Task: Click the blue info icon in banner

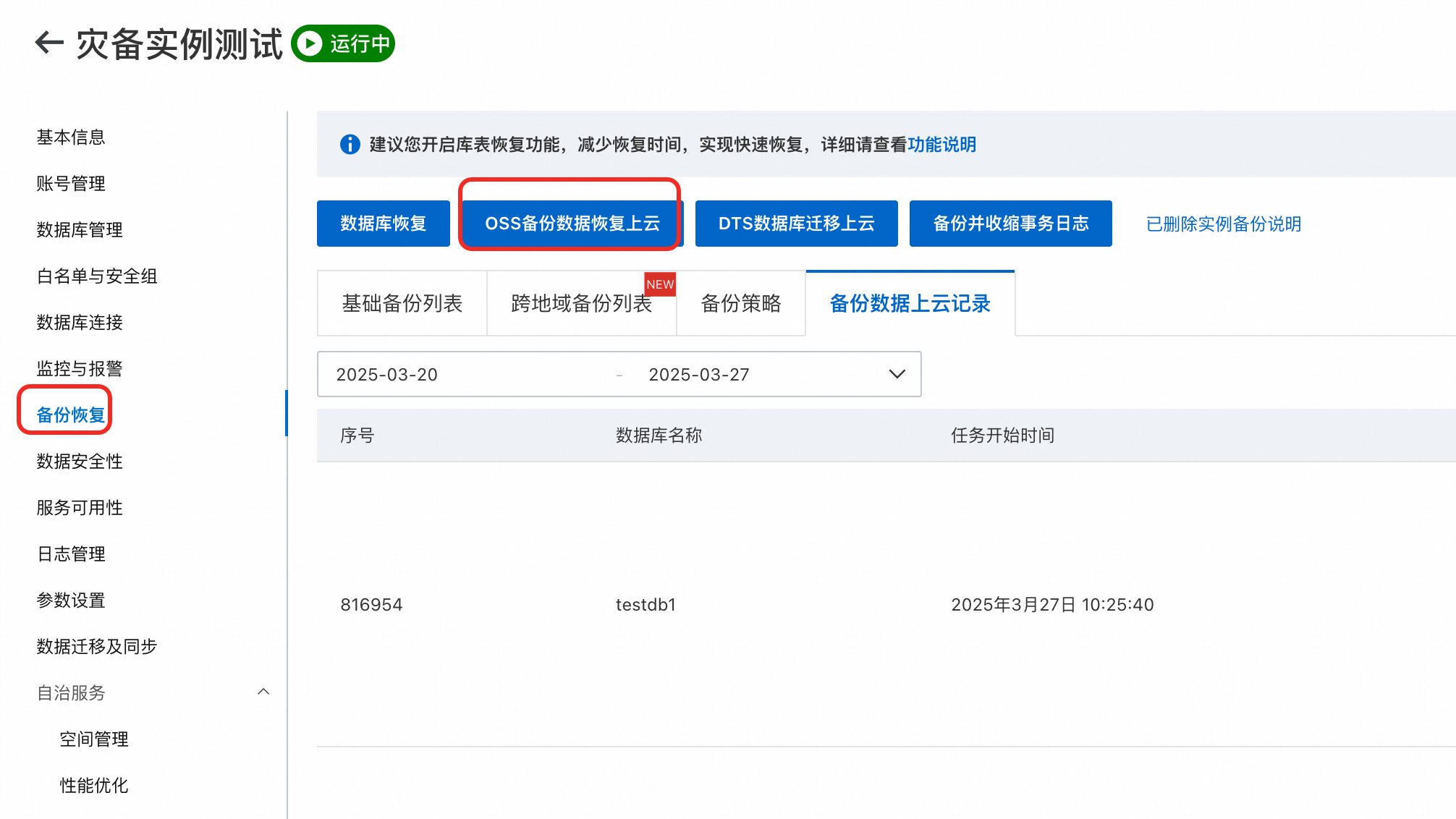Action: point(350,145)
